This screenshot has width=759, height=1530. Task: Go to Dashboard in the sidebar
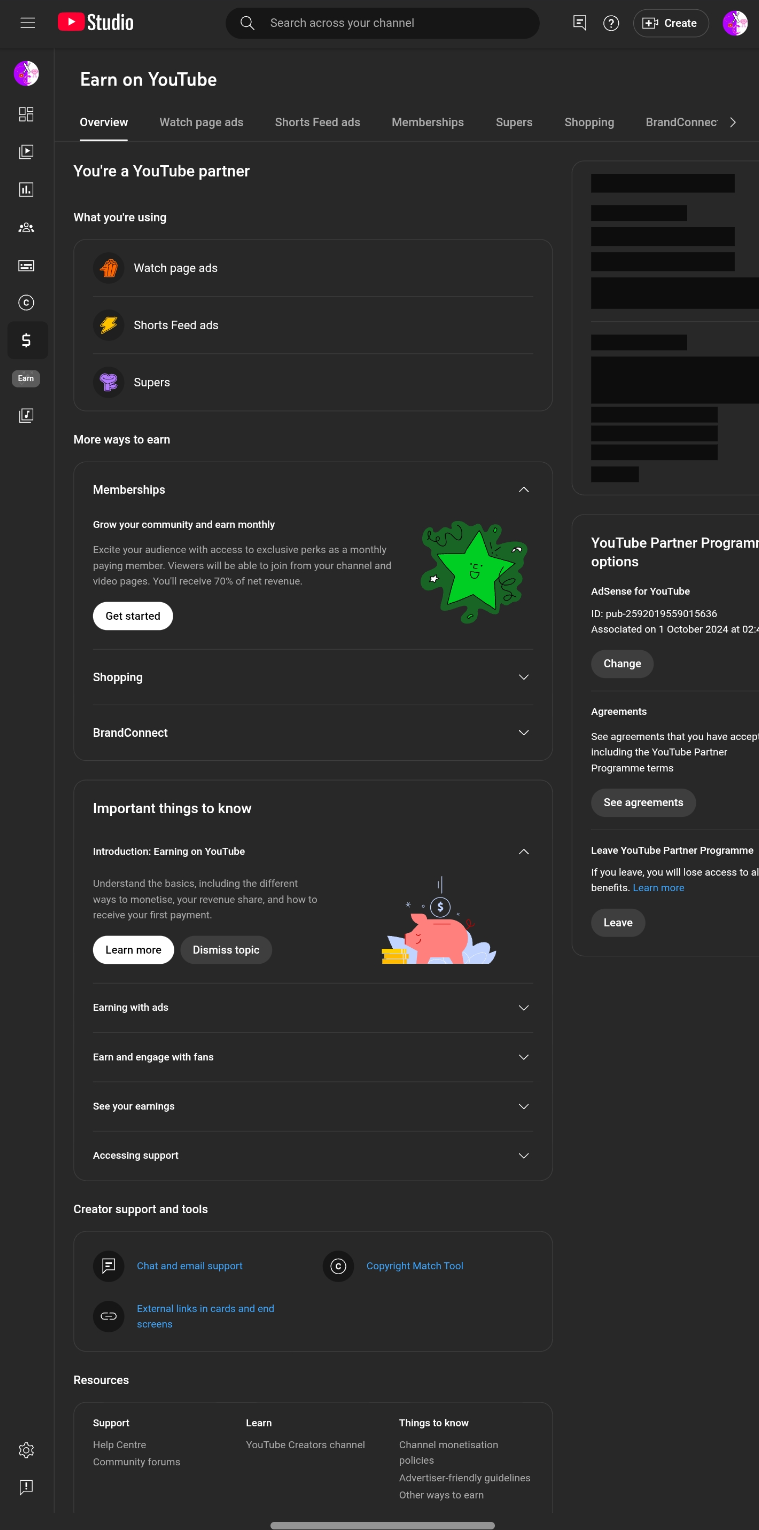(26, 114)
